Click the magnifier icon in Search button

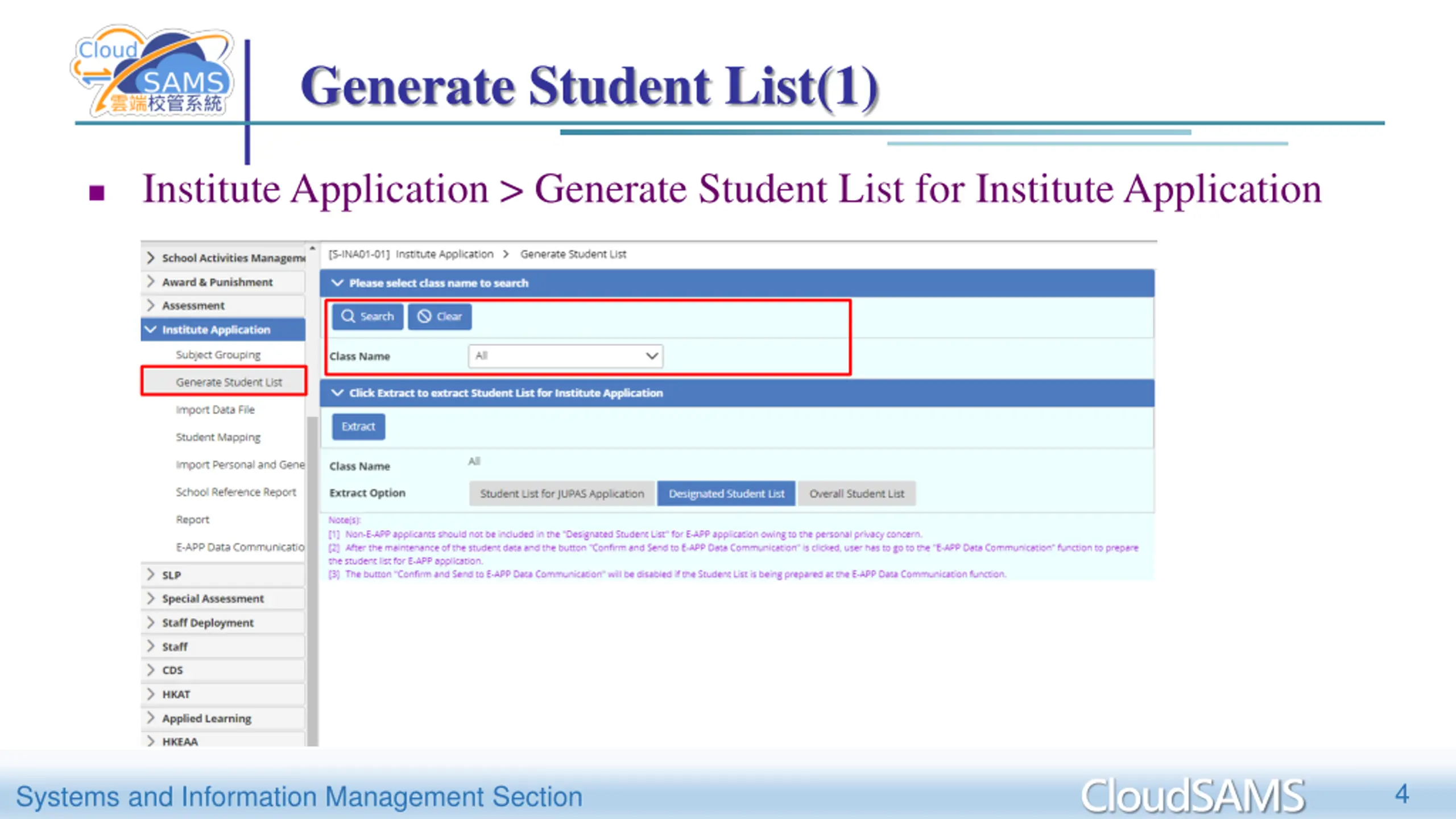(348, 316)
